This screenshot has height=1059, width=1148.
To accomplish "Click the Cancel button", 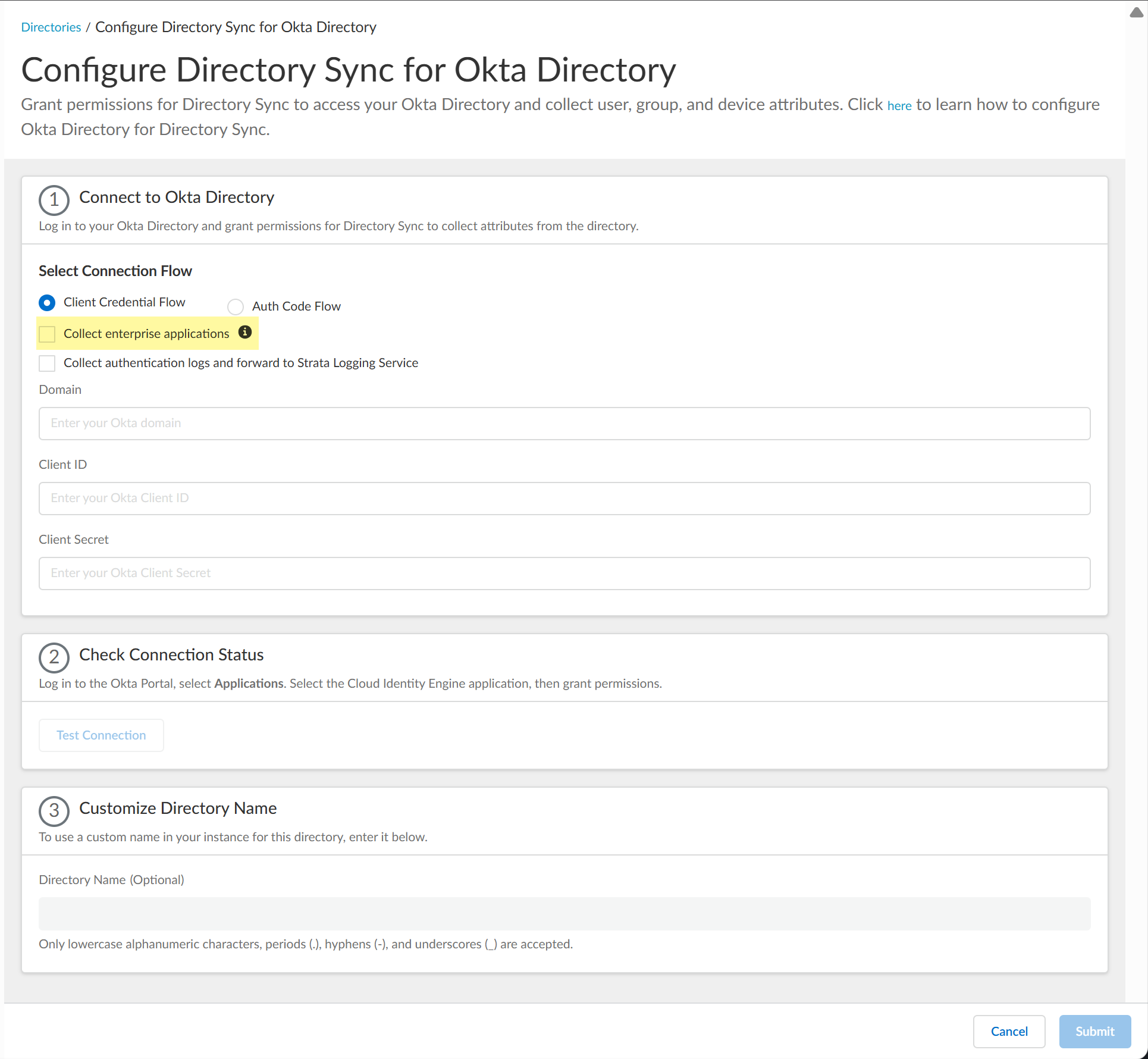I will pos(1009,1032).
